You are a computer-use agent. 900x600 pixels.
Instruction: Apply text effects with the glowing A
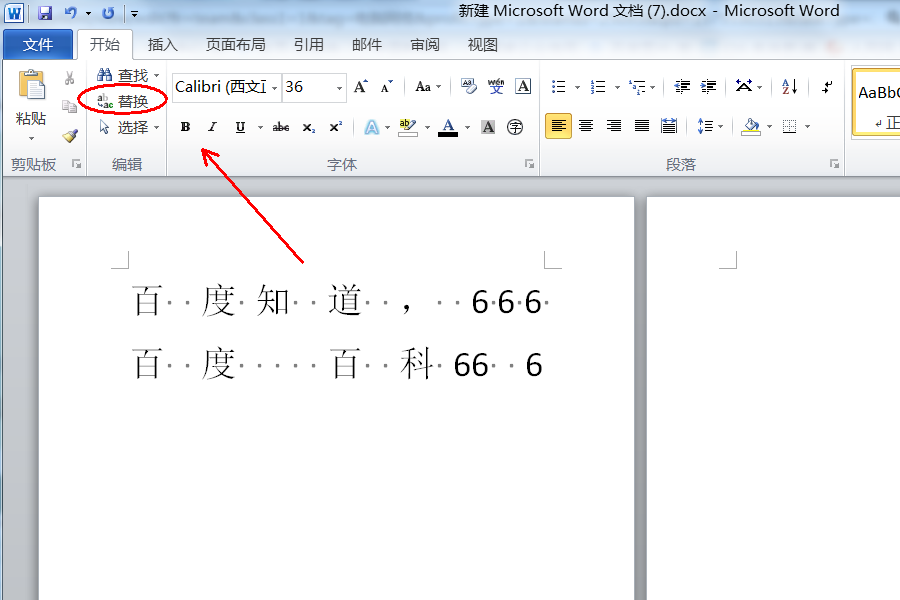point(371,127)
